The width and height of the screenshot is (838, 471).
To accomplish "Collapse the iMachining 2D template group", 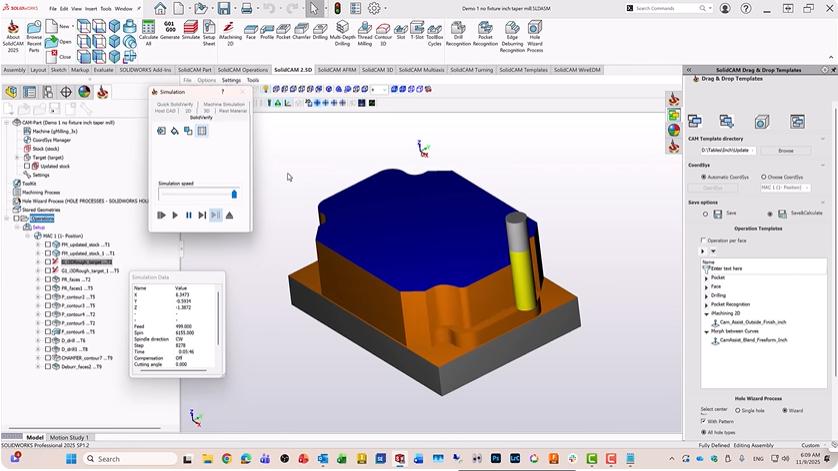I will (706, 314).
